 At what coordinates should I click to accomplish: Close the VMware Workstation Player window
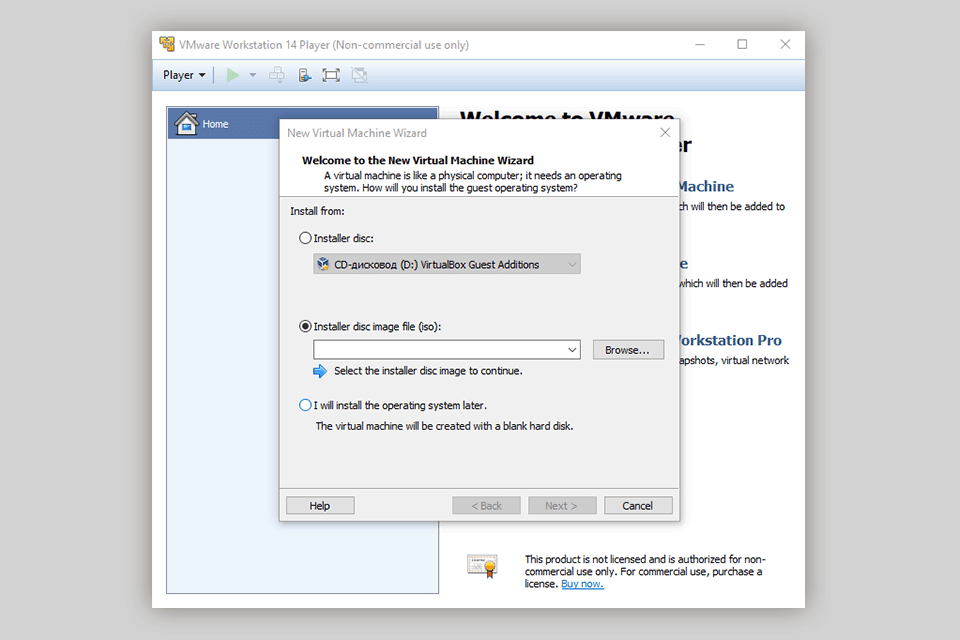tap(785, 44)
